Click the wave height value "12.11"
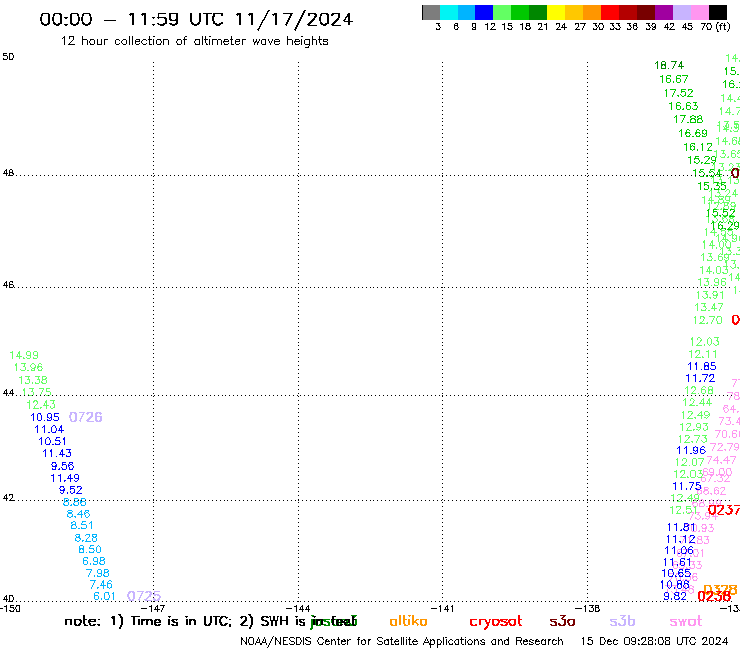The width and height of the screenshot is (740, 650). (703, 355)
